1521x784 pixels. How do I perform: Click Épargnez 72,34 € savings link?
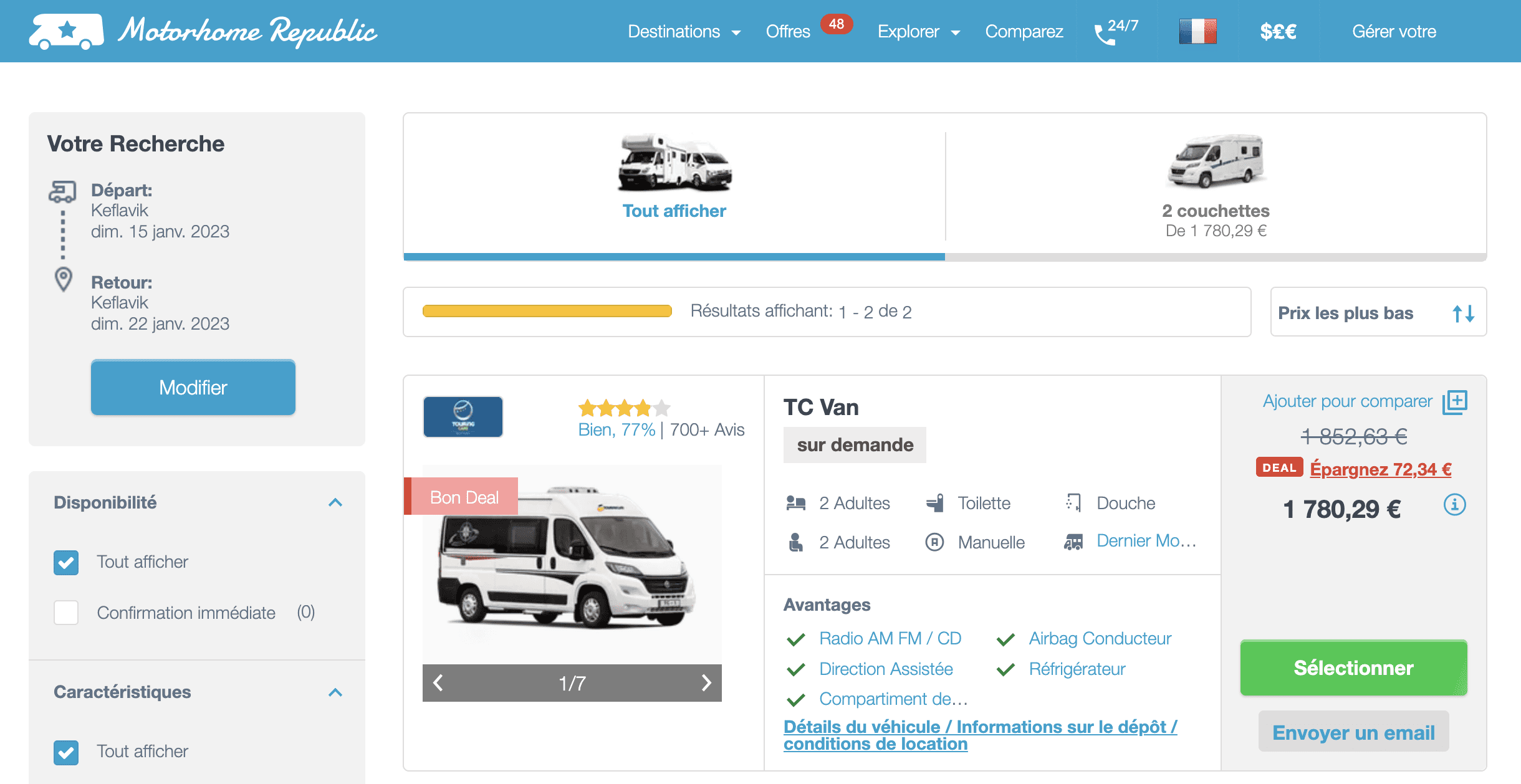click(x=1380, y=469)
